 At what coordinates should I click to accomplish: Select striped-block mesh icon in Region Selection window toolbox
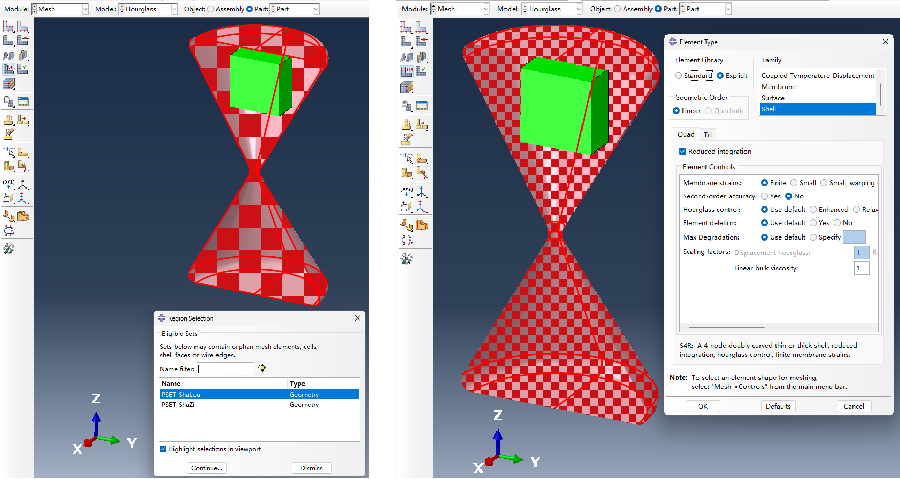click(9, 84)
